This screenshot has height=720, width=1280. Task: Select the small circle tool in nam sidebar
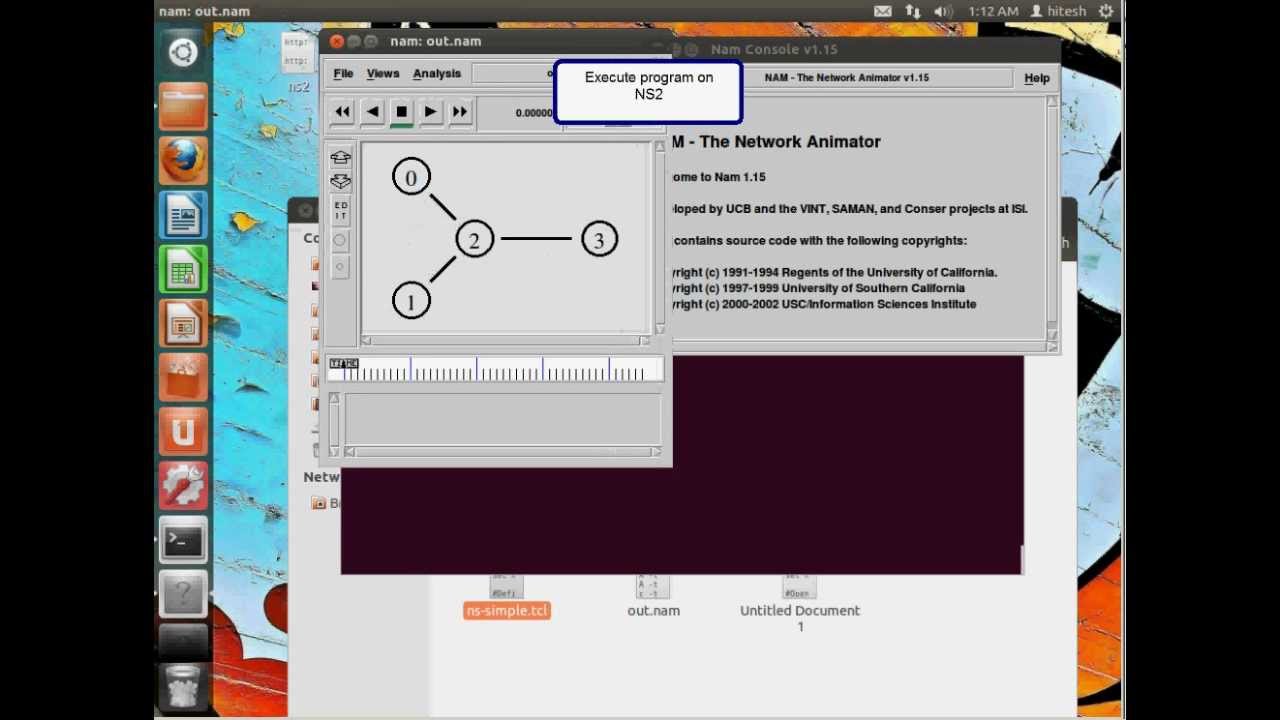pyautogui.click(x=340, y=266)
